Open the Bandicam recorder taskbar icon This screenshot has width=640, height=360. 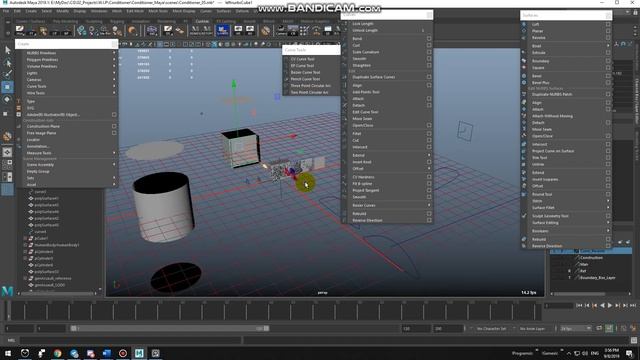[123, 353]
